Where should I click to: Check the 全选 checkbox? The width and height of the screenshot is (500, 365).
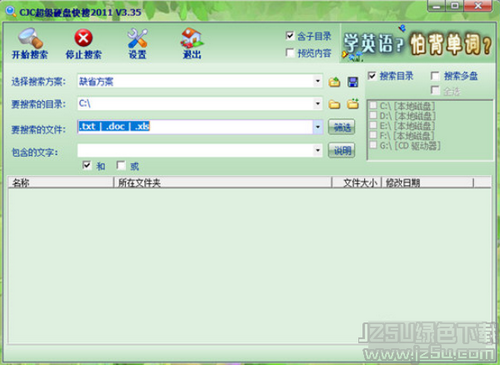click(x=435, y=90)
